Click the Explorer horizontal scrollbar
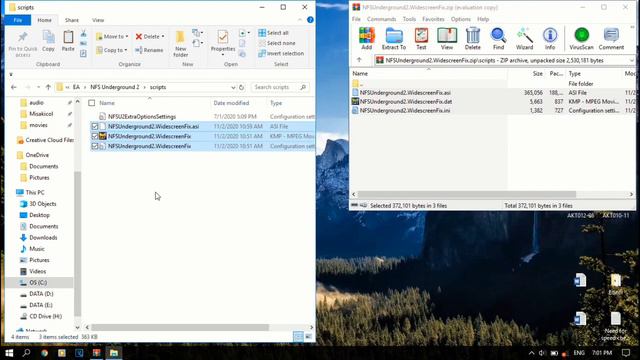Screen dimensions: 640x360 click(x=180, y=327)
